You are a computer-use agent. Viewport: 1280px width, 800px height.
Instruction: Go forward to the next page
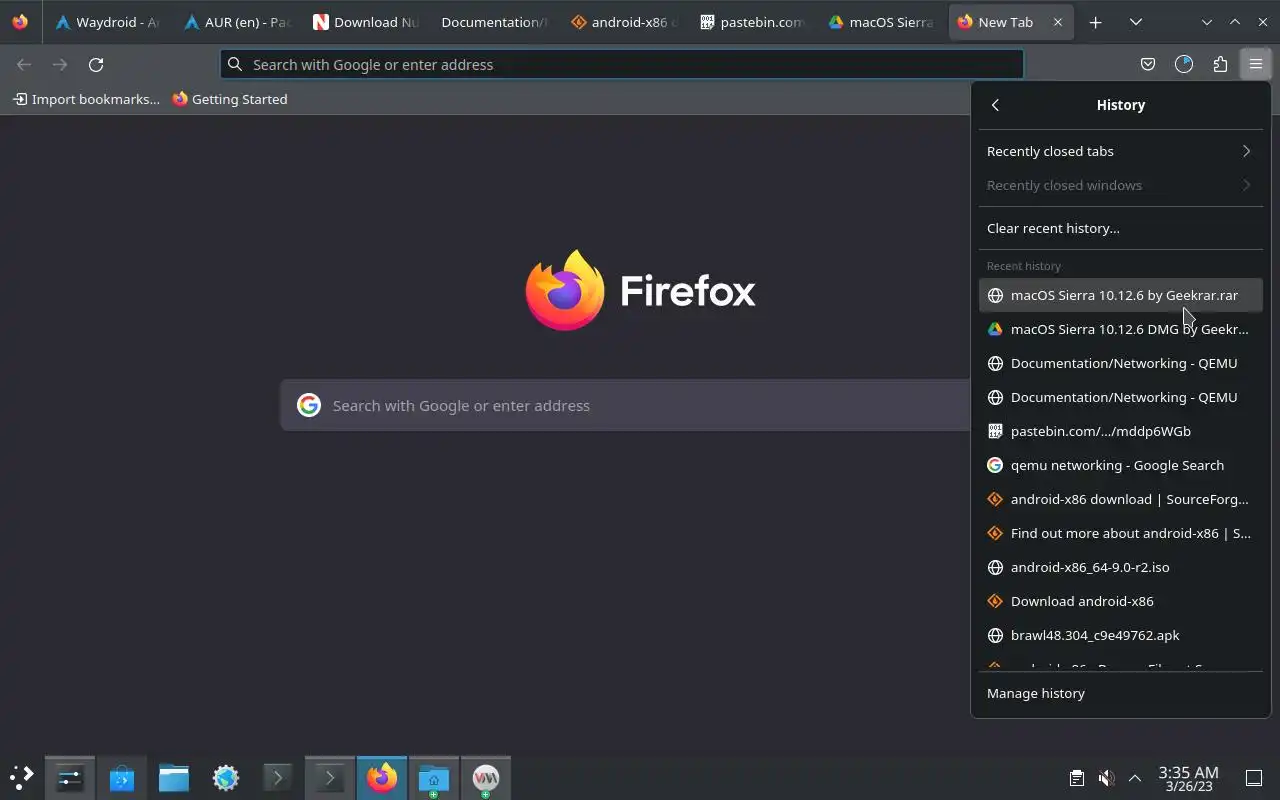coord(60,64)
